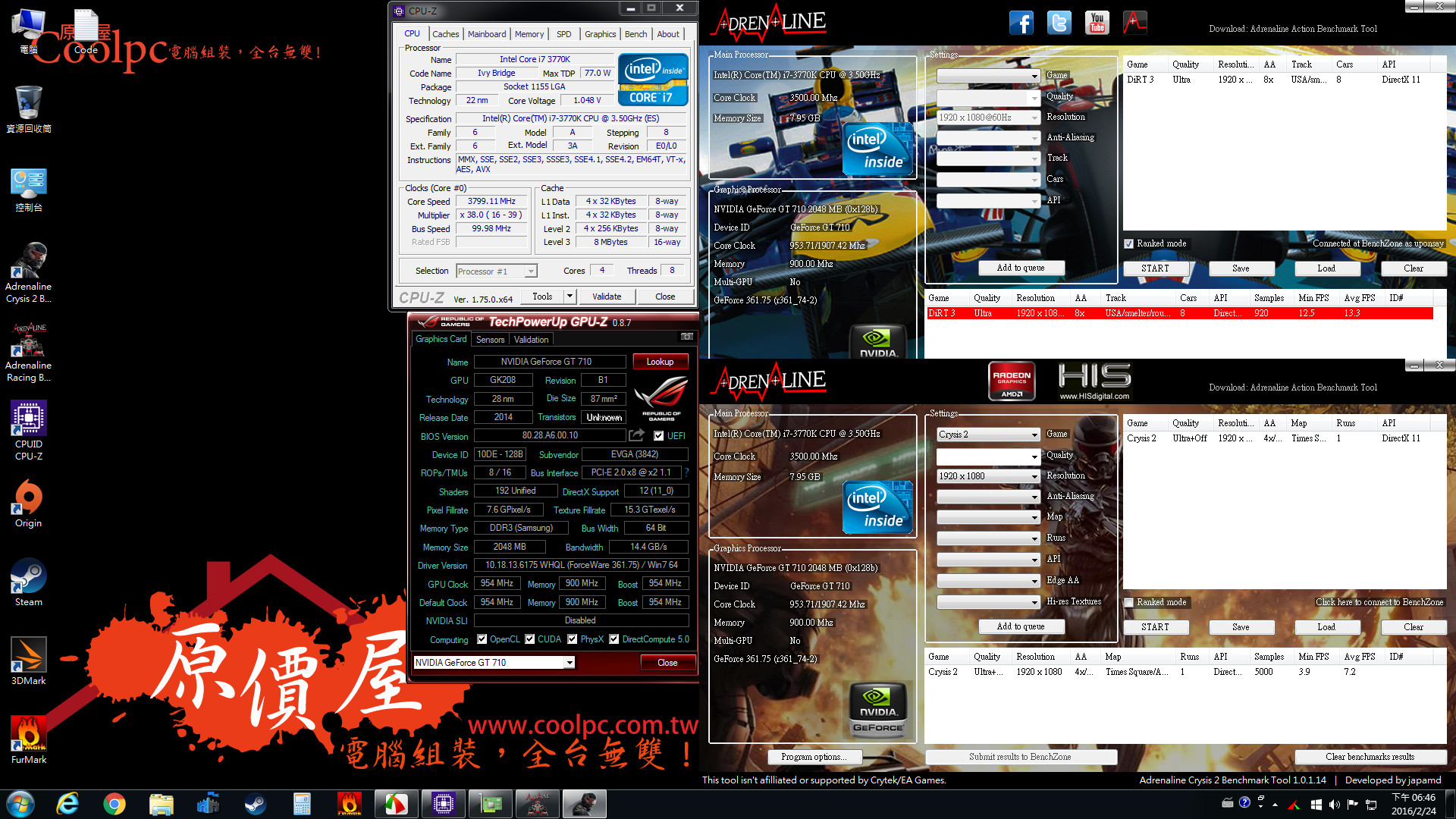1456x819 pixels.
Task: Uncheck Ranked mode in DiRT 3 benchmark window
Action: 1129,243
